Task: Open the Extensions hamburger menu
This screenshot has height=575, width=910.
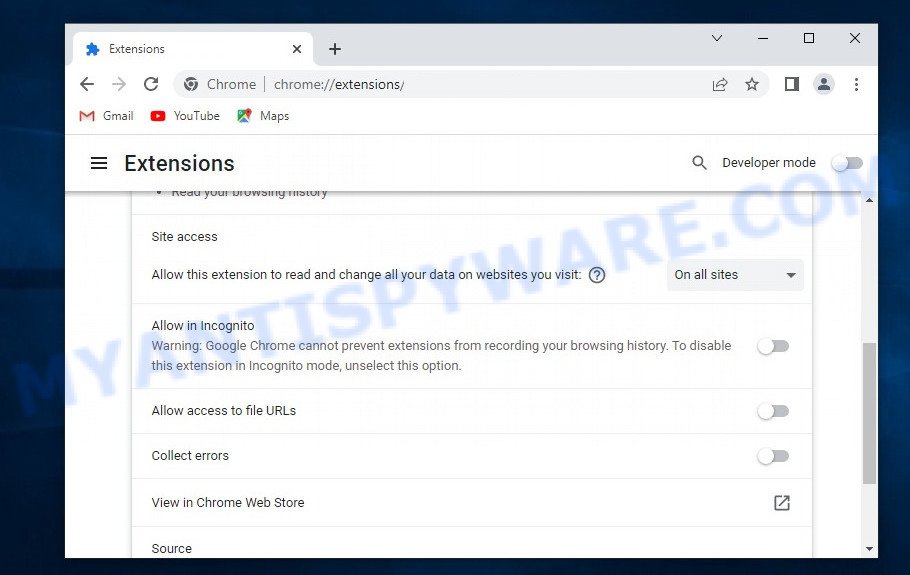Action: pos(99,163)
